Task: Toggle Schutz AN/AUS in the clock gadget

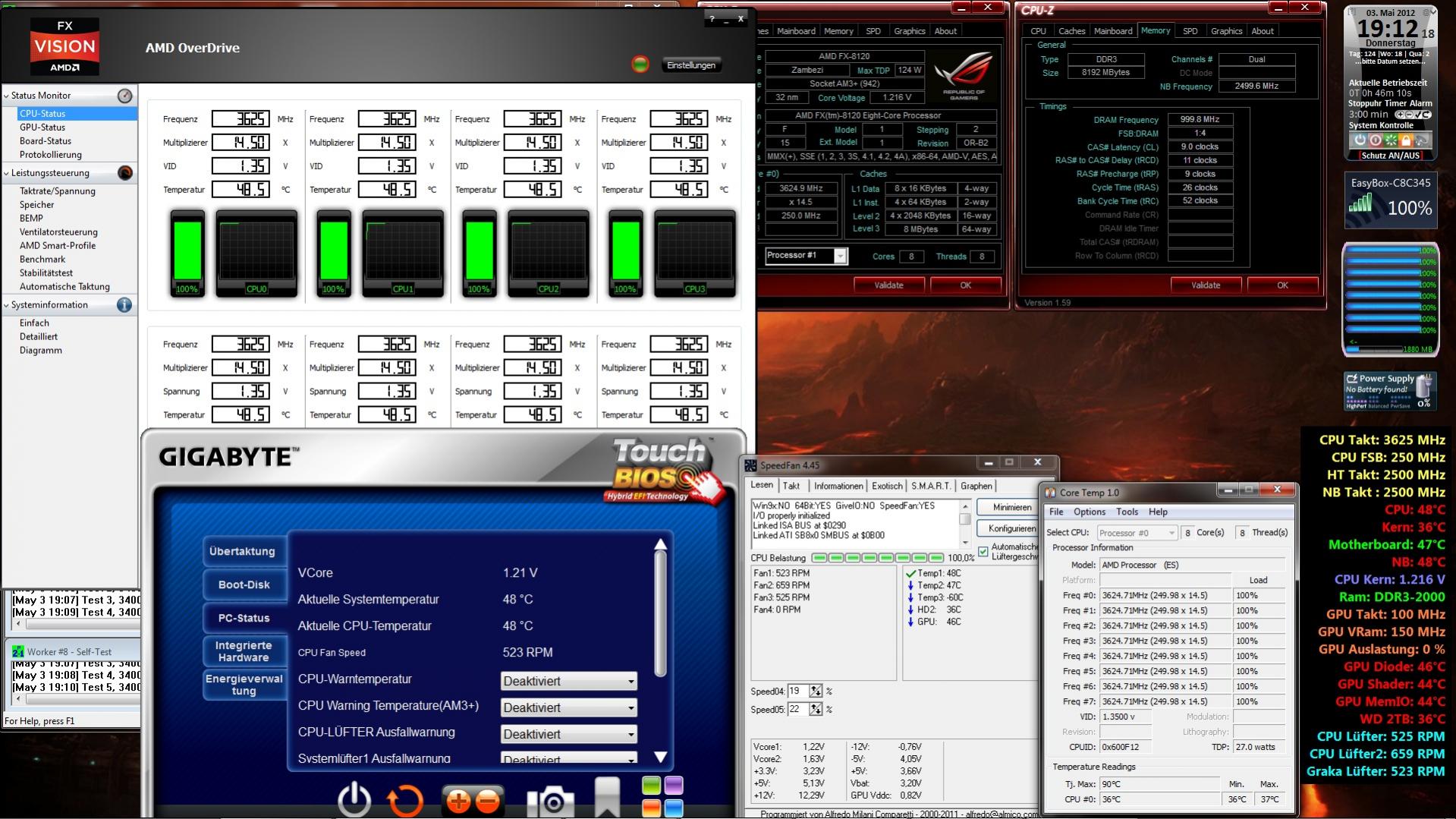Action: [1390, 156]
